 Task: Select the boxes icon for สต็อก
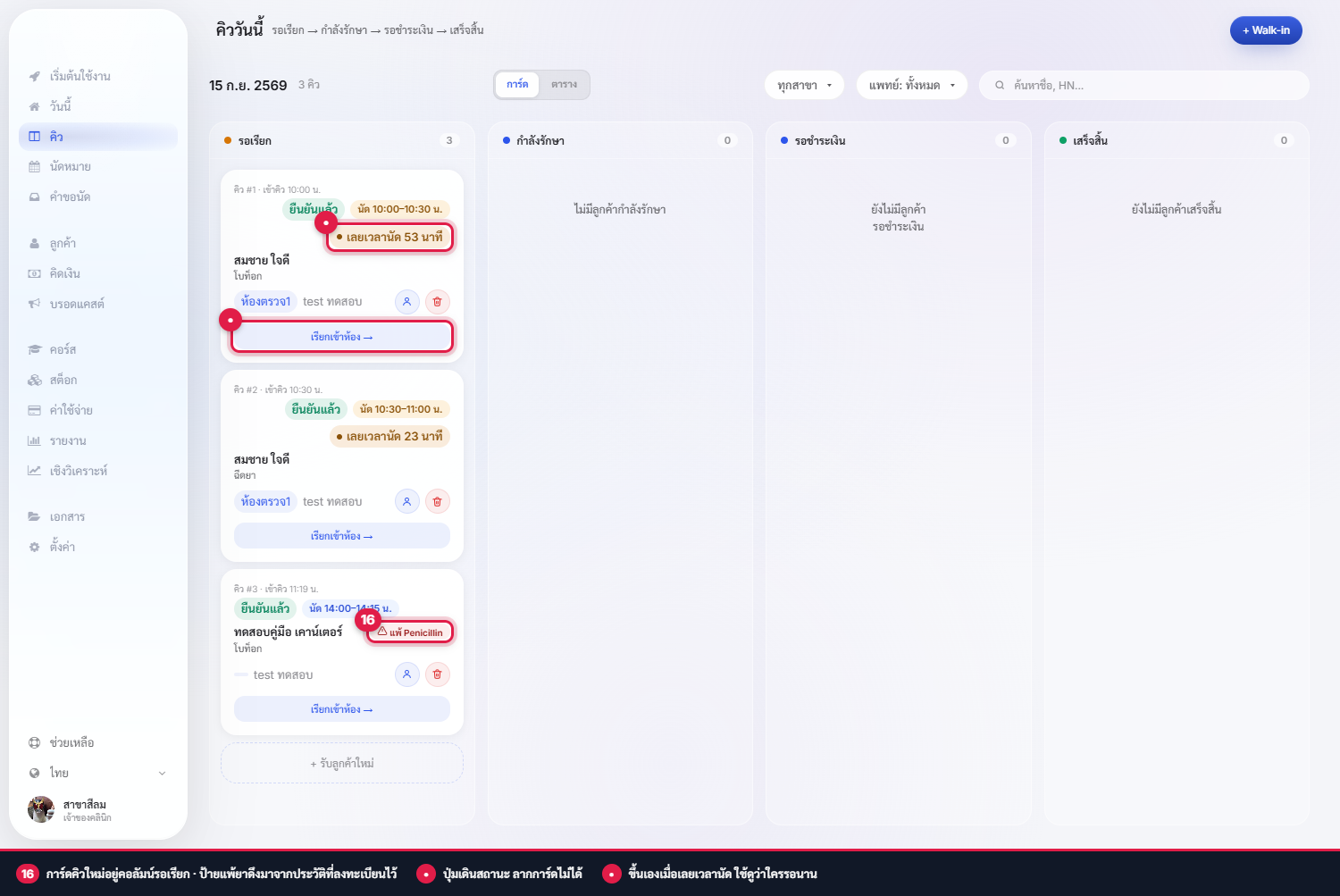click(x=34, y=381)
